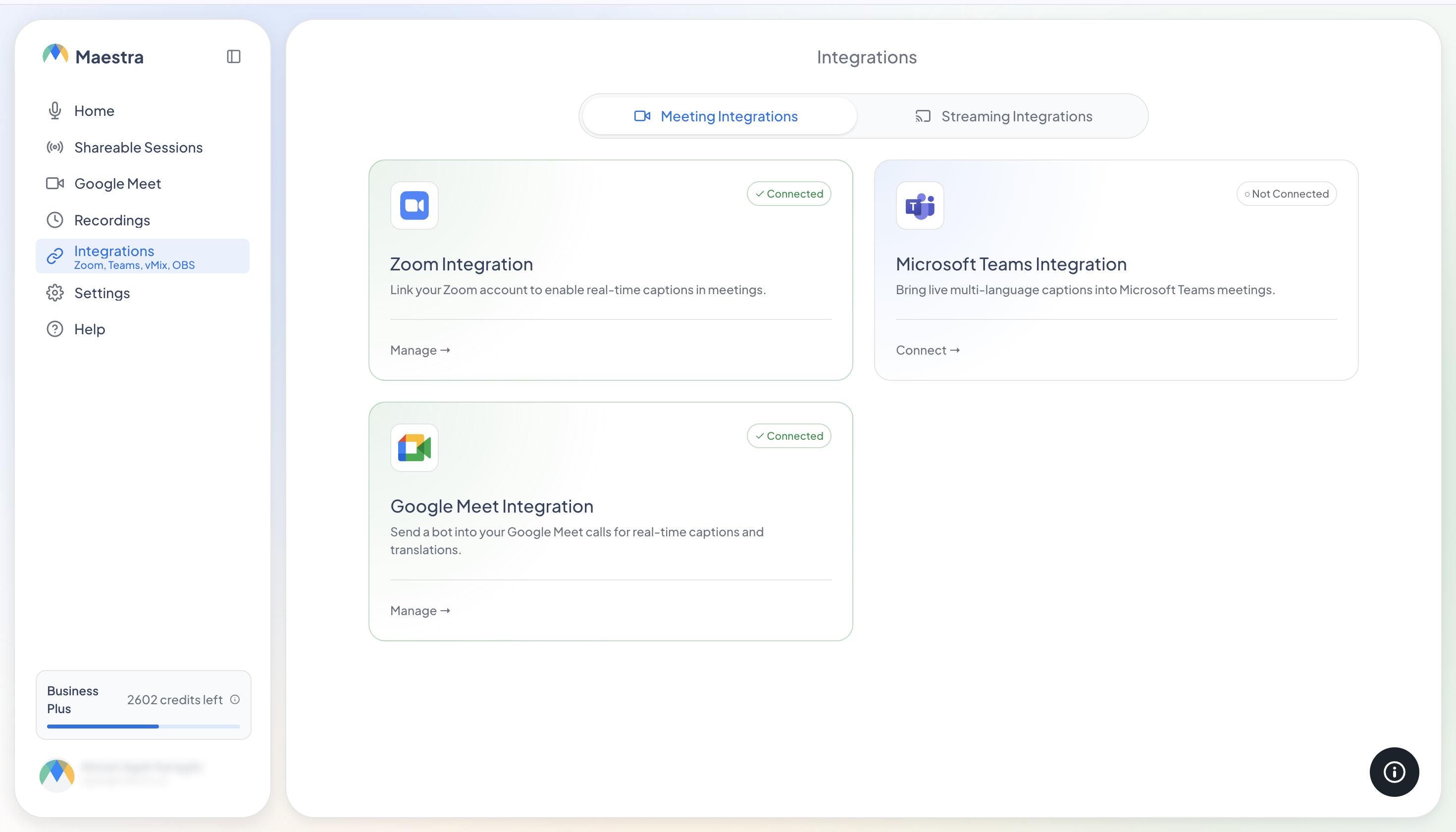Click Connected badge on Zoom card
Image resolution: width=1456 pixels, height=832 pixels.
tap(789, 194)
